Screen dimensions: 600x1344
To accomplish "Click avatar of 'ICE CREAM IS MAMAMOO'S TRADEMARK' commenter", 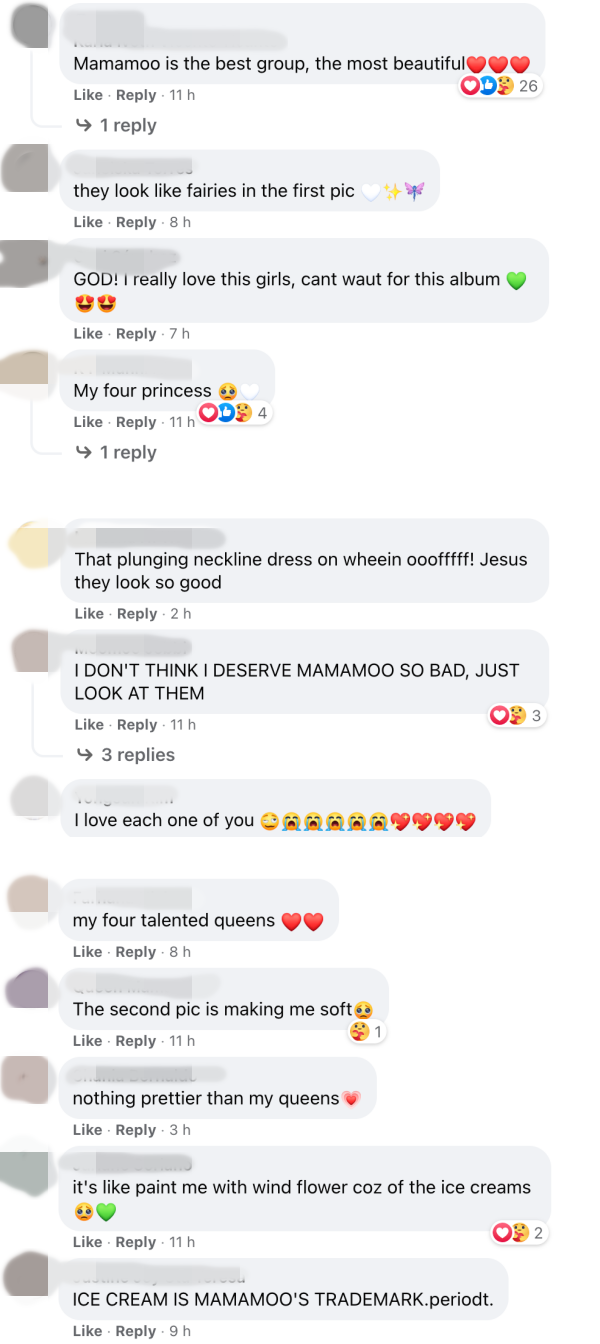I will click(x=25, y=1277).
